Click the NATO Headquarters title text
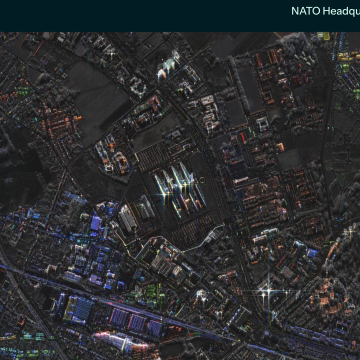This screenshot has width=360, height=360. coord(326,11)
